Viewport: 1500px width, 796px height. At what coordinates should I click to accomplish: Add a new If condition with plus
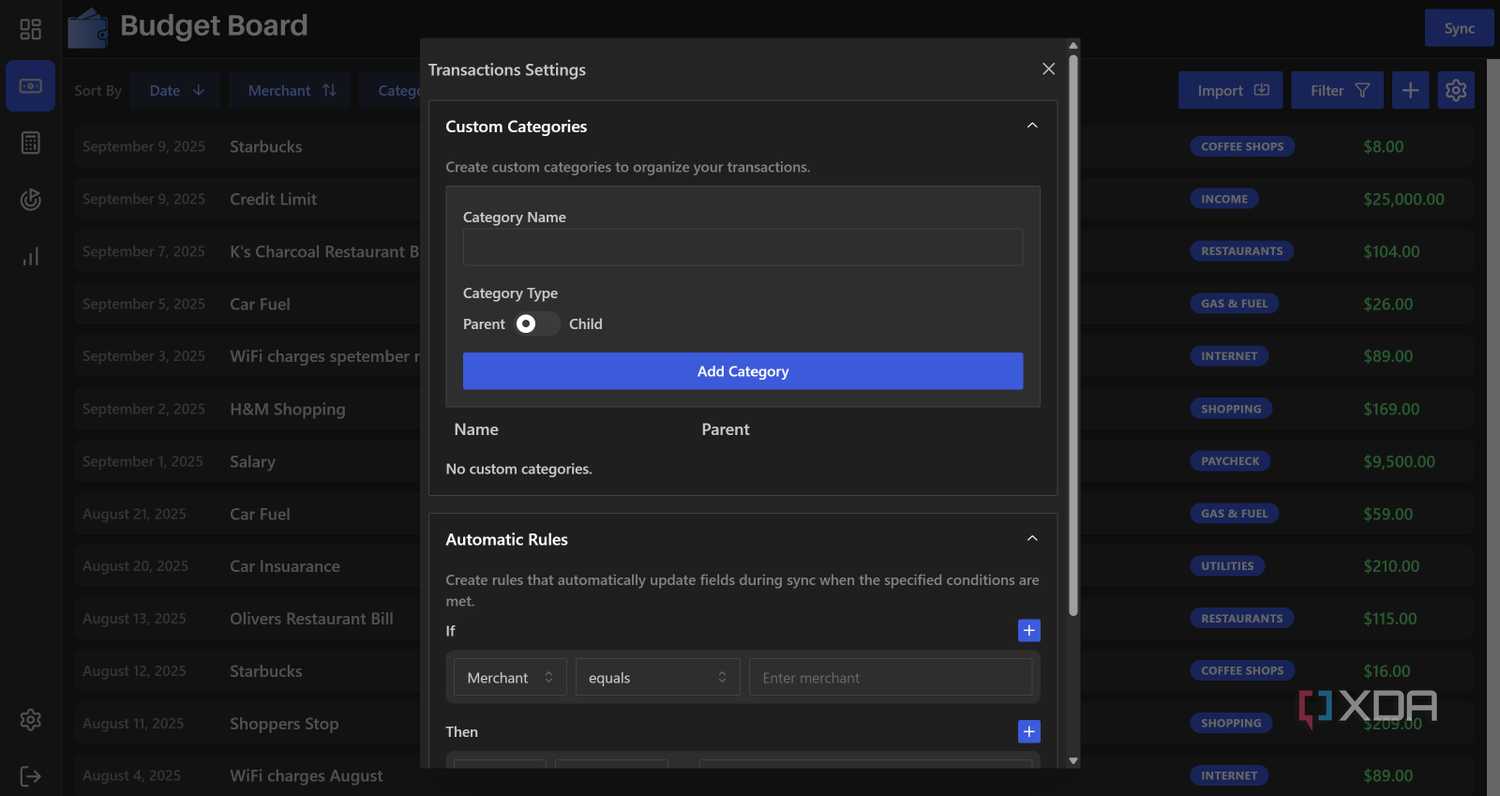[1029, 630]
